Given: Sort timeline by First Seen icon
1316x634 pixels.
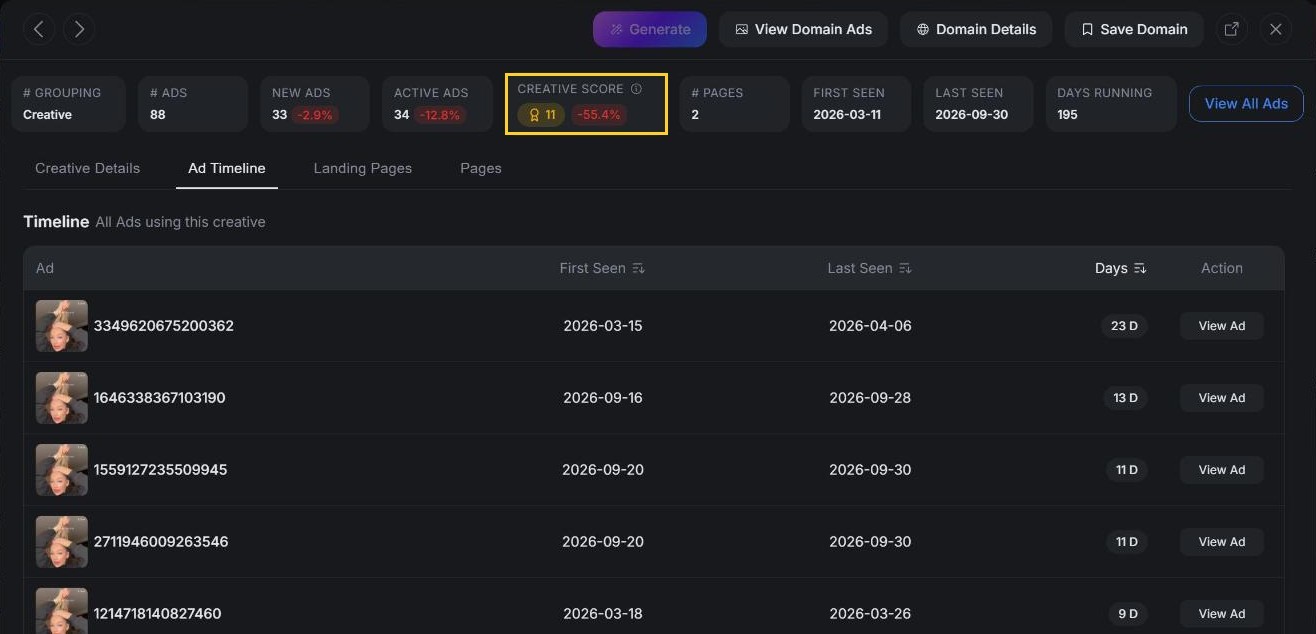Looking at the screenshot, I should point(639,268).
